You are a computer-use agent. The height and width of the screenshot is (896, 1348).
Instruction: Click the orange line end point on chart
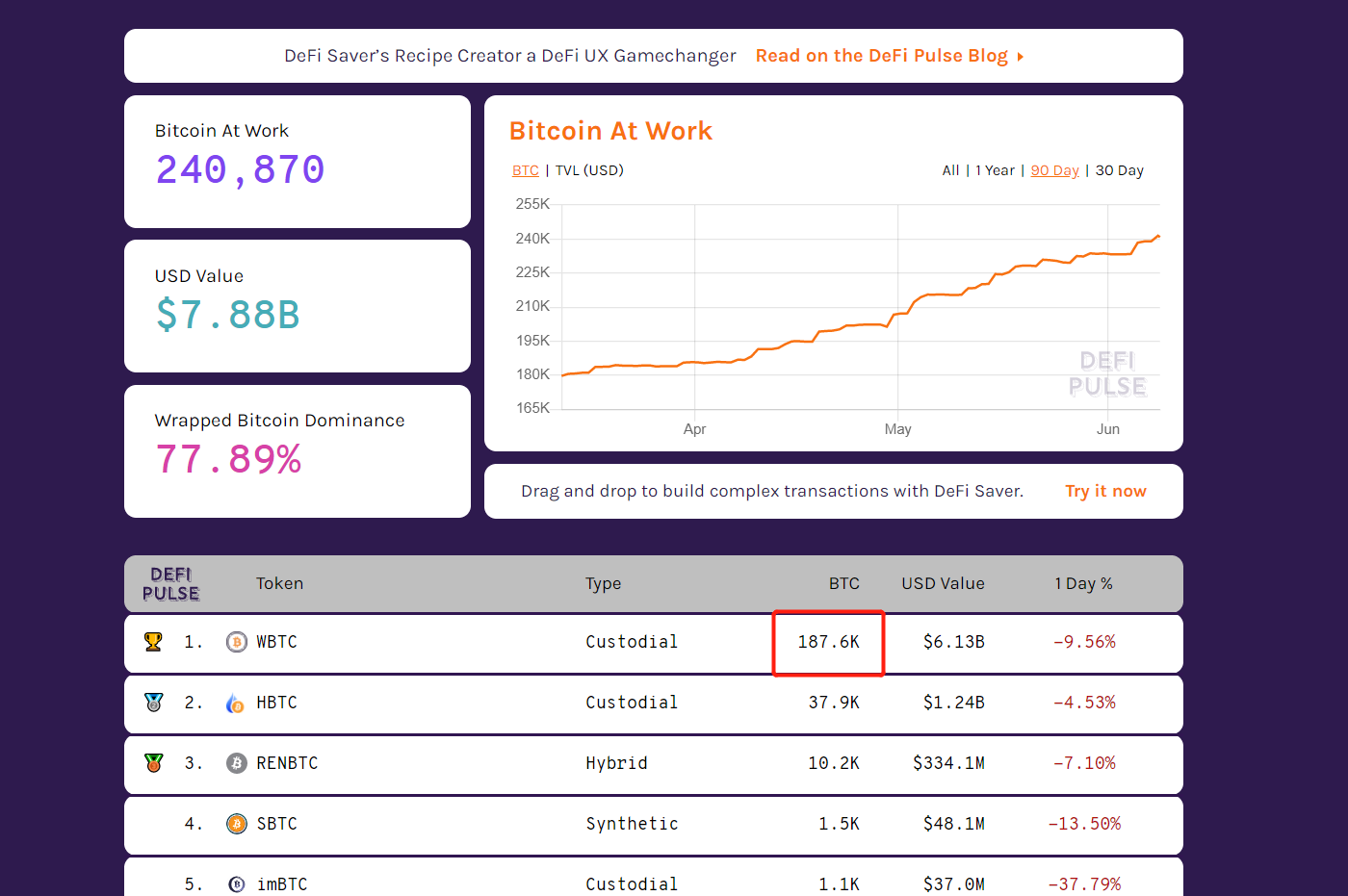(1158, 236)
